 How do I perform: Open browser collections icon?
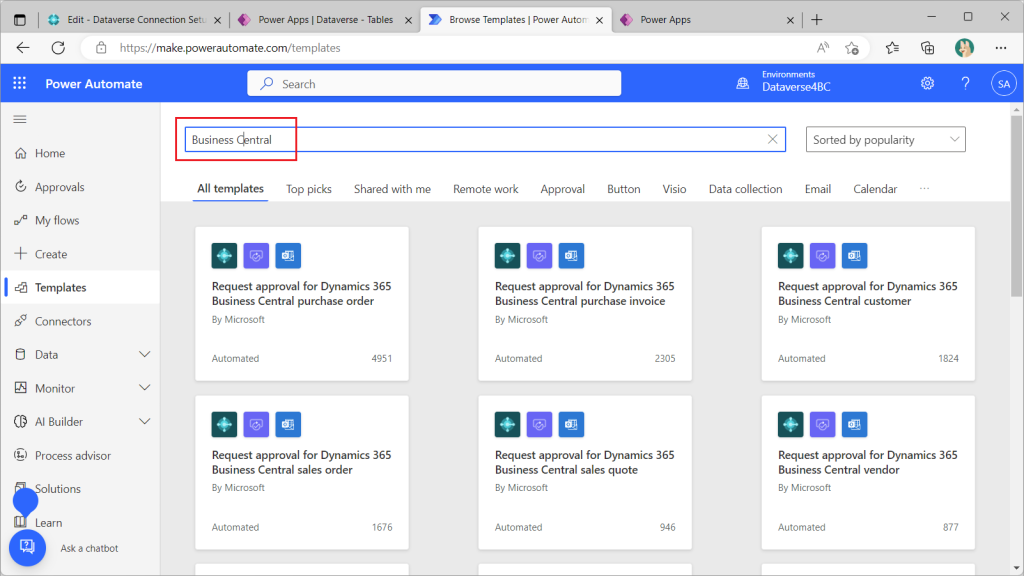(927, 48)
